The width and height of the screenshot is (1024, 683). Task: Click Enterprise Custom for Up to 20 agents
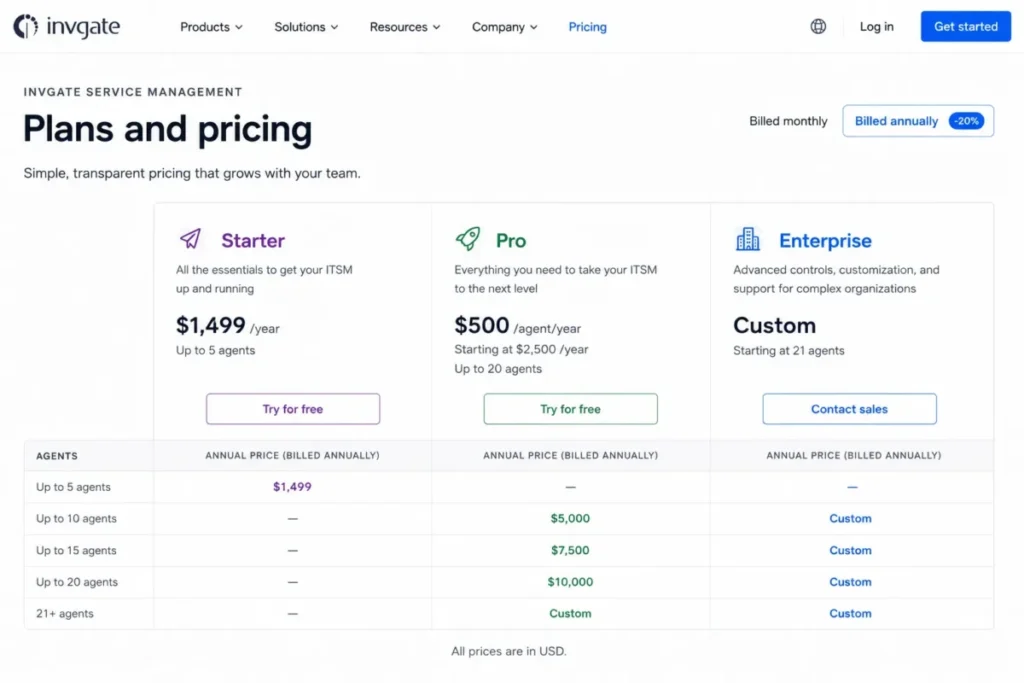click(x=850, y=582)
